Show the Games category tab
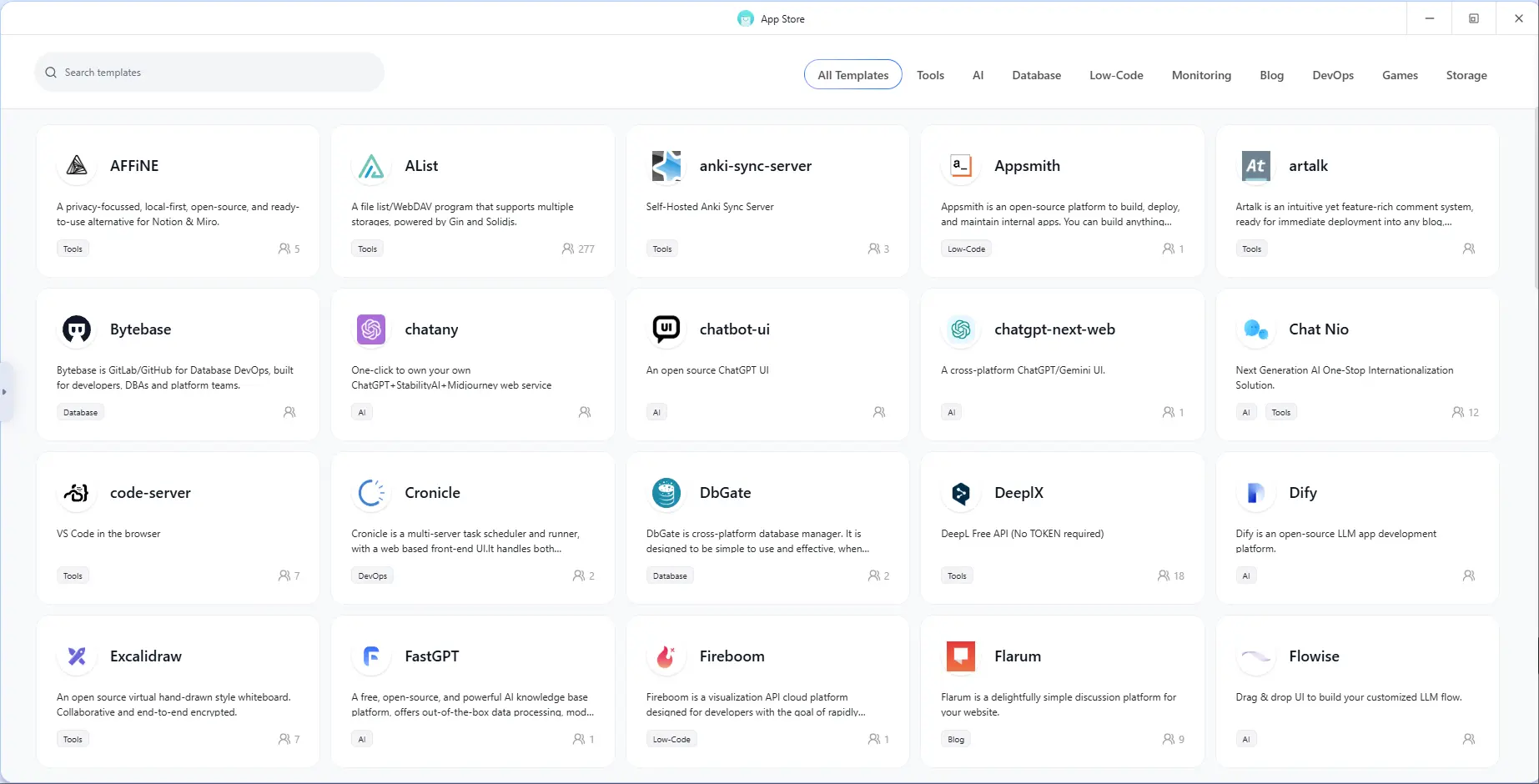This screenshot has width=1539, height=784. (1399, 75)
